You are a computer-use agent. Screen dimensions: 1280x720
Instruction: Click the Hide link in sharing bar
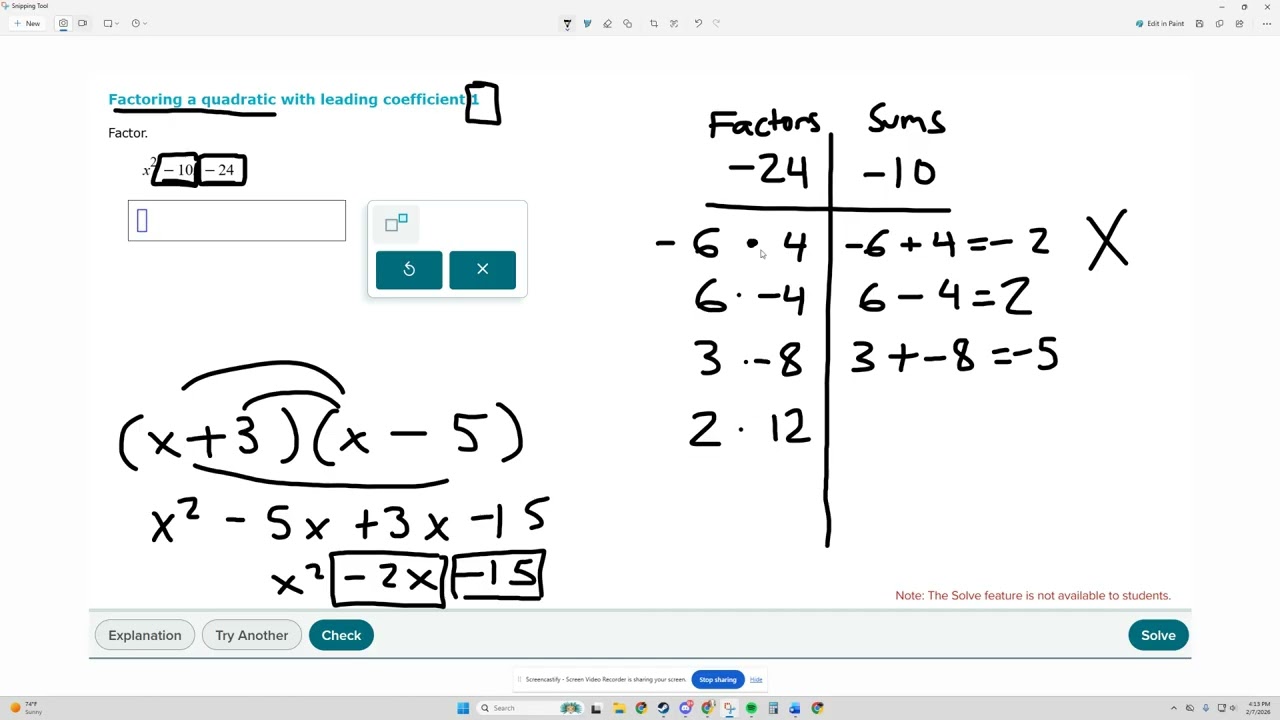point(756,680)
